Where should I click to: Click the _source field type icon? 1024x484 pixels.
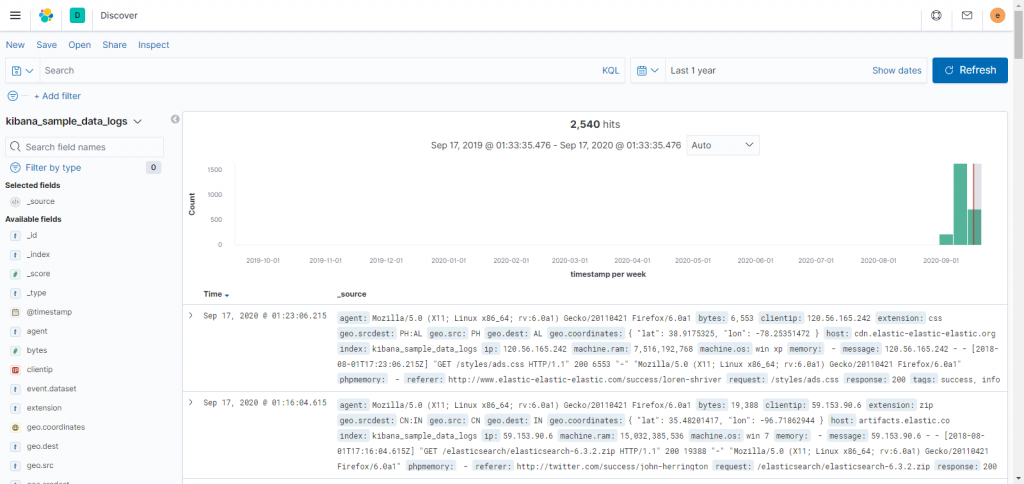(15, 202)
